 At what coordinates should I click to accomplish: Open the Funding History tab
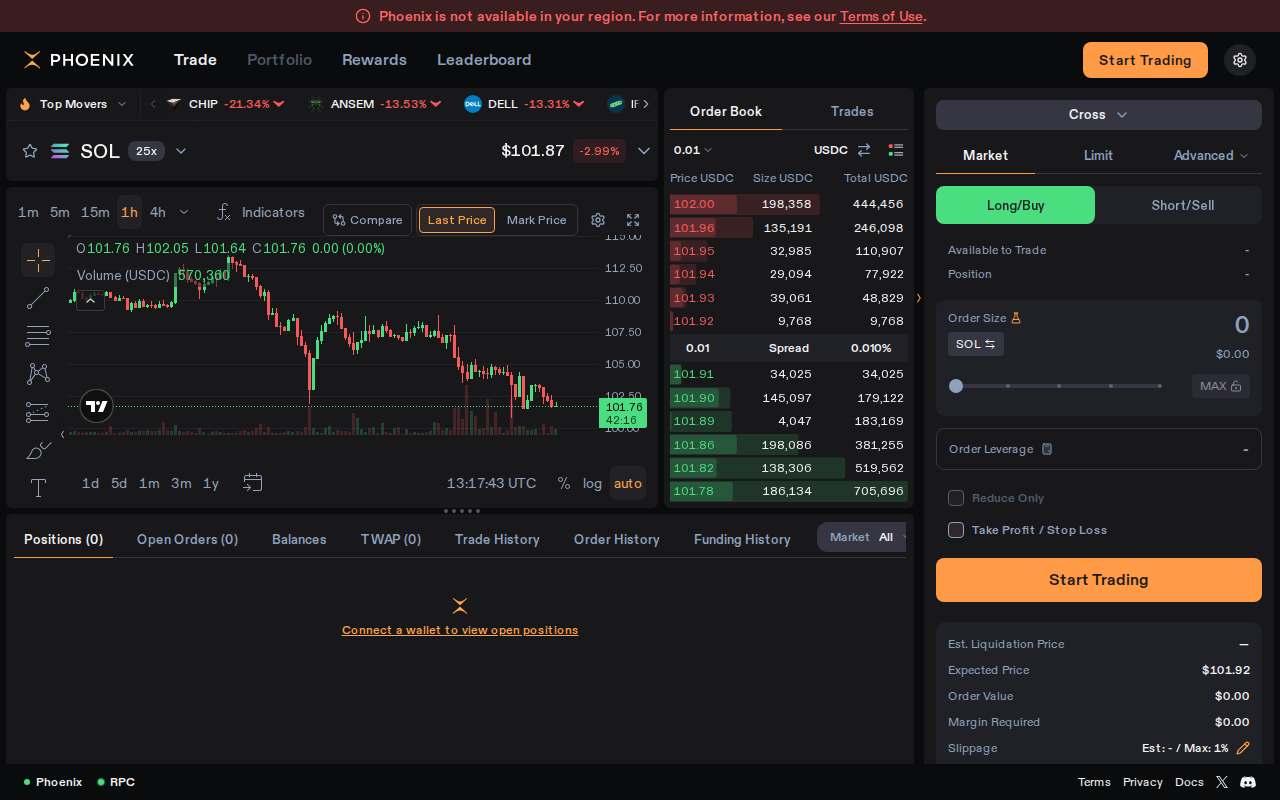742,539
